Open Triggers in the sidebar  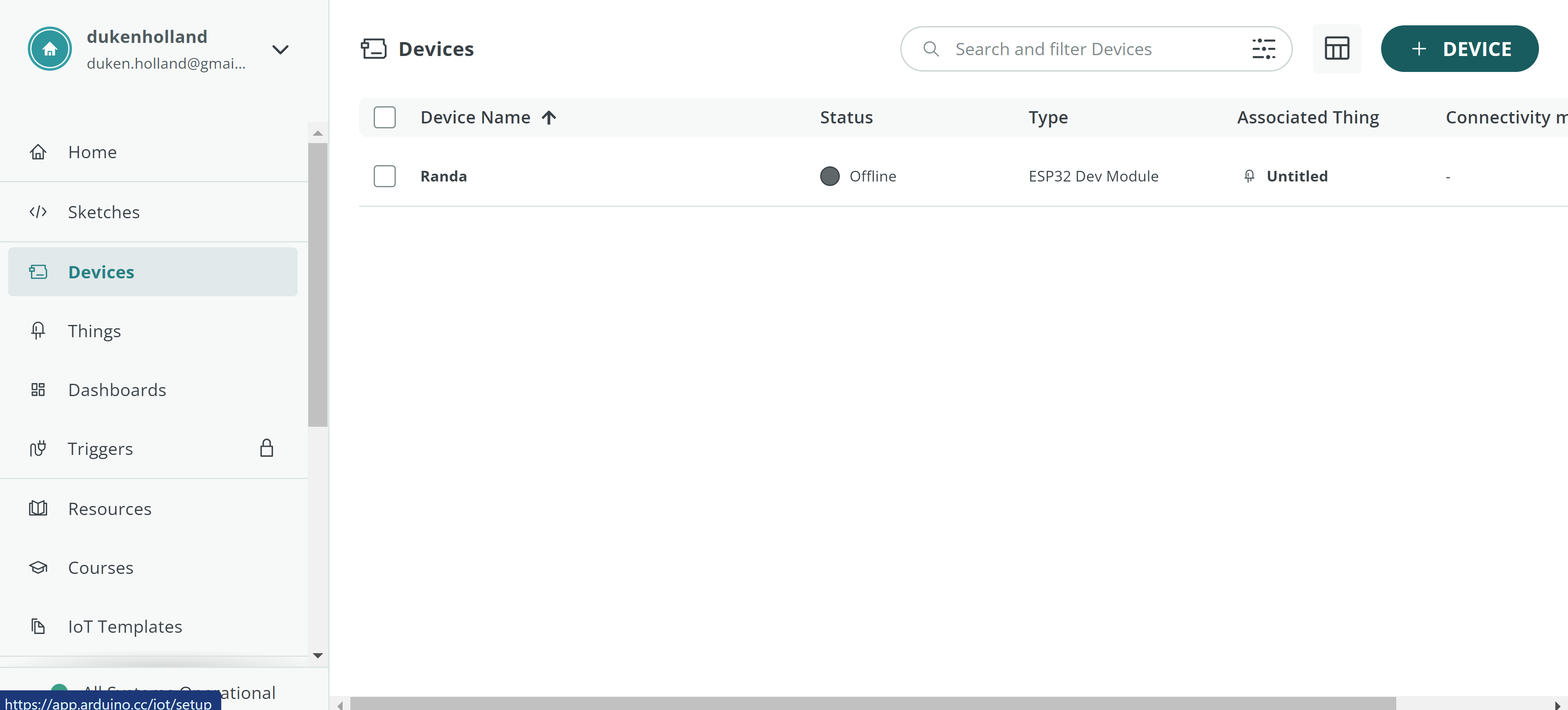tap(153, 449)
